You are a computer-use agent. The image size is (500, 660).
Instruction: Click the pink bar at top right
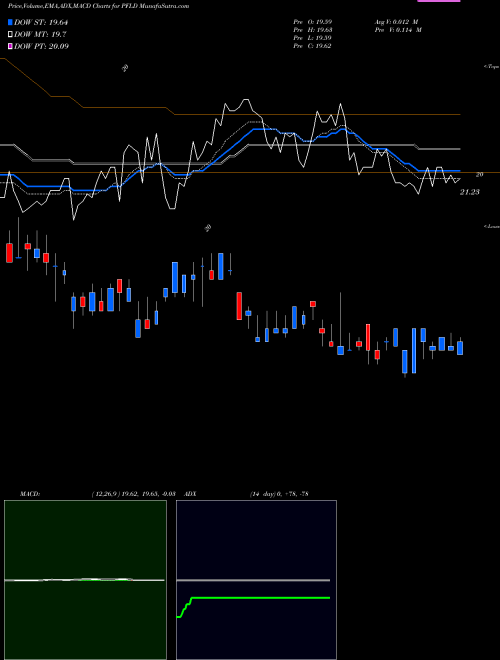[439, 1]
